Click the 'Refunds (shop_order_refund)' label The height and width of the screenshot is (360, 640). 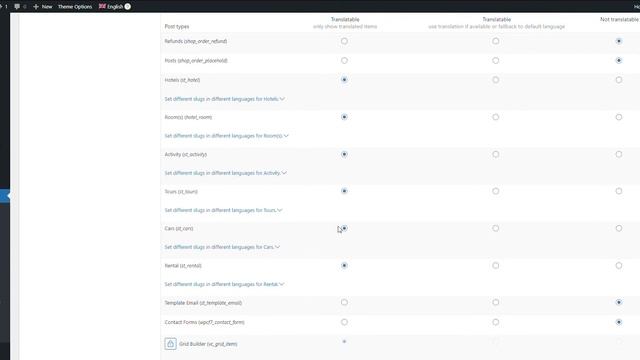[196, 41]
